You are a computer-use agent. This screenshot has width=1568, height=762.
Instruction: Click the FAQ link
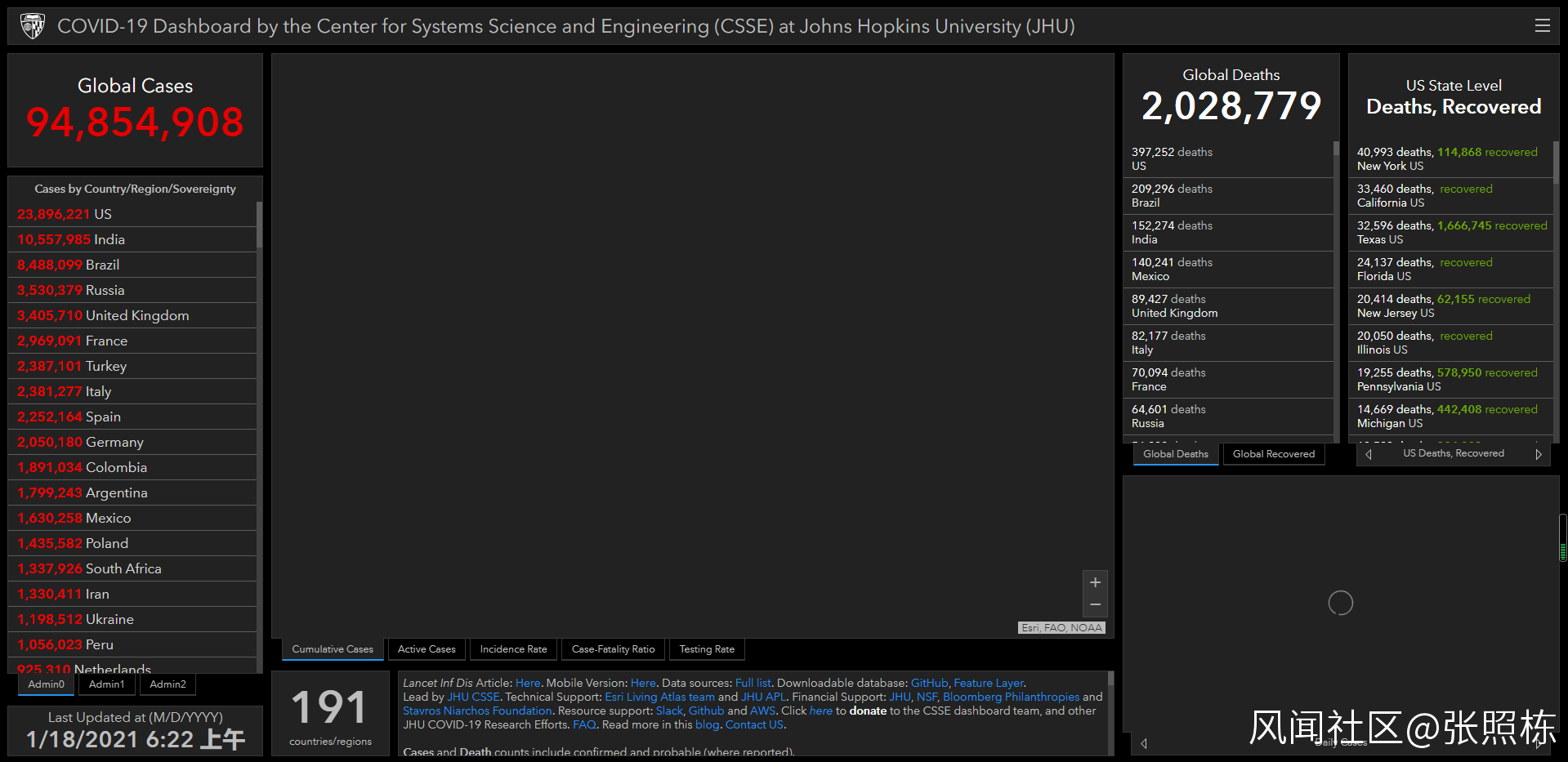(583, 724)
